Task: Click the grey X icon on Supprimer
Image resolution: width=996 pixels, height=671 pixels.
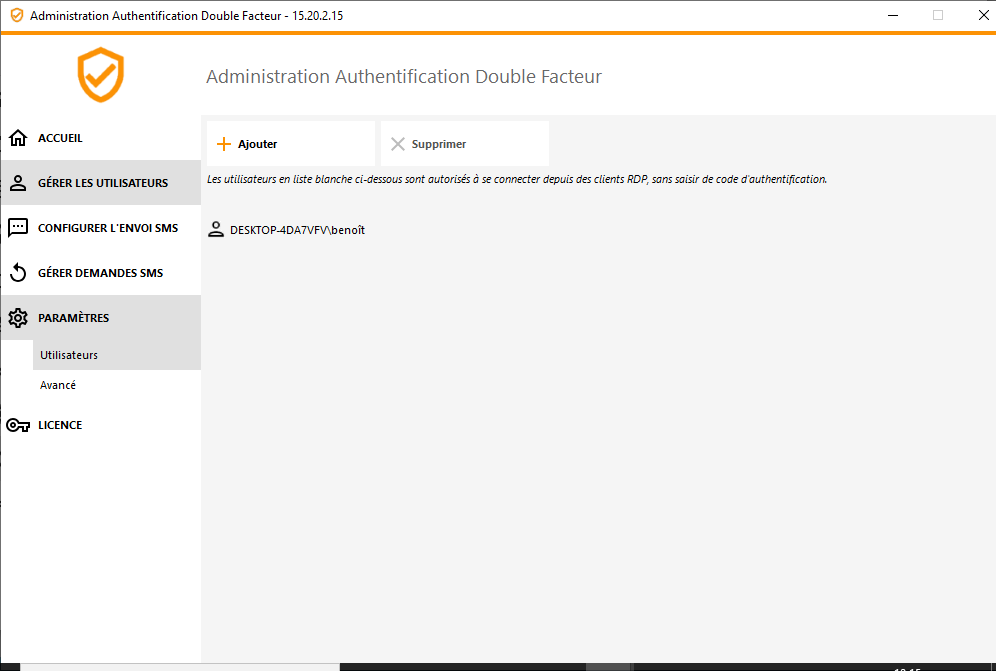Action: tap(398, 144)
